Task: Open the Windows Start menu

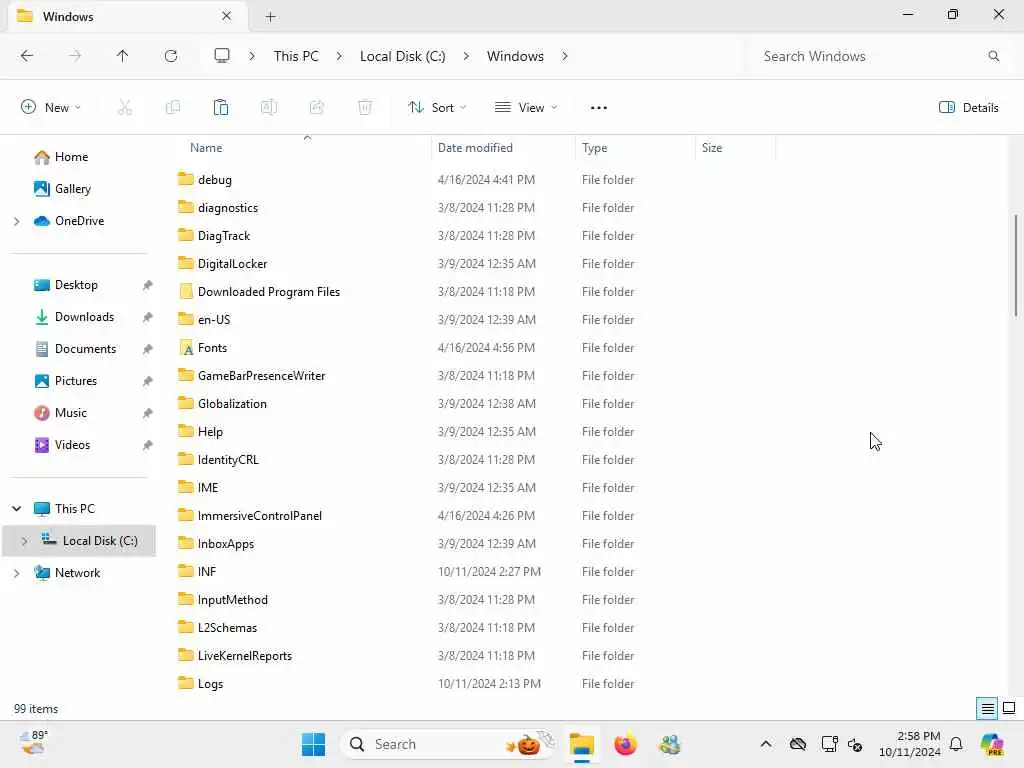Action: click(x=313, y=744)
